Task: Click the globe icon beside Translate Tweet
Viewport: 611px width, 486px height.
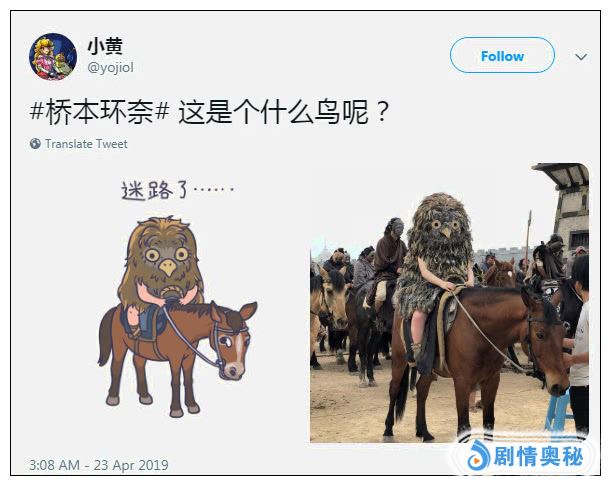Action: pos(35,144)
